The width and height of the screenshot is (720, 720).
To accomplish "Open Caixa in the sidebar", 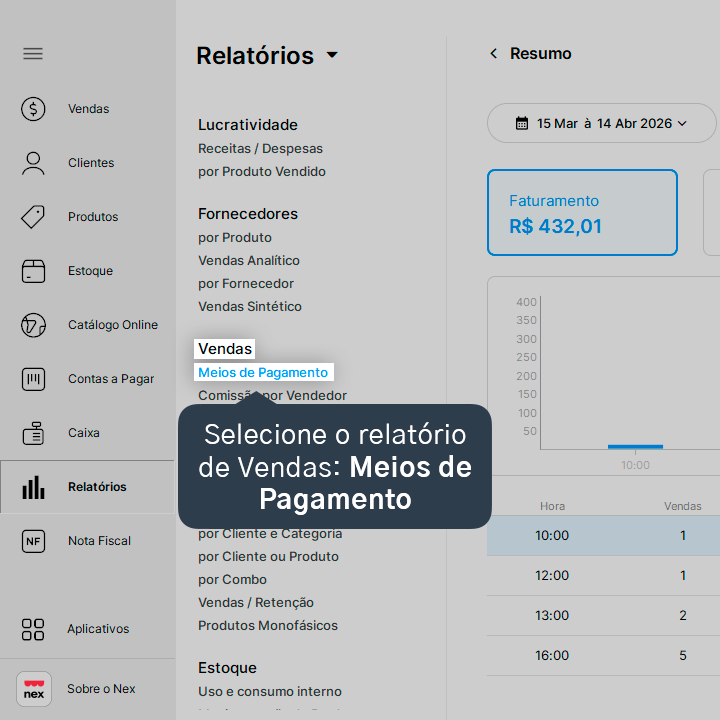I will pos(84,433).
